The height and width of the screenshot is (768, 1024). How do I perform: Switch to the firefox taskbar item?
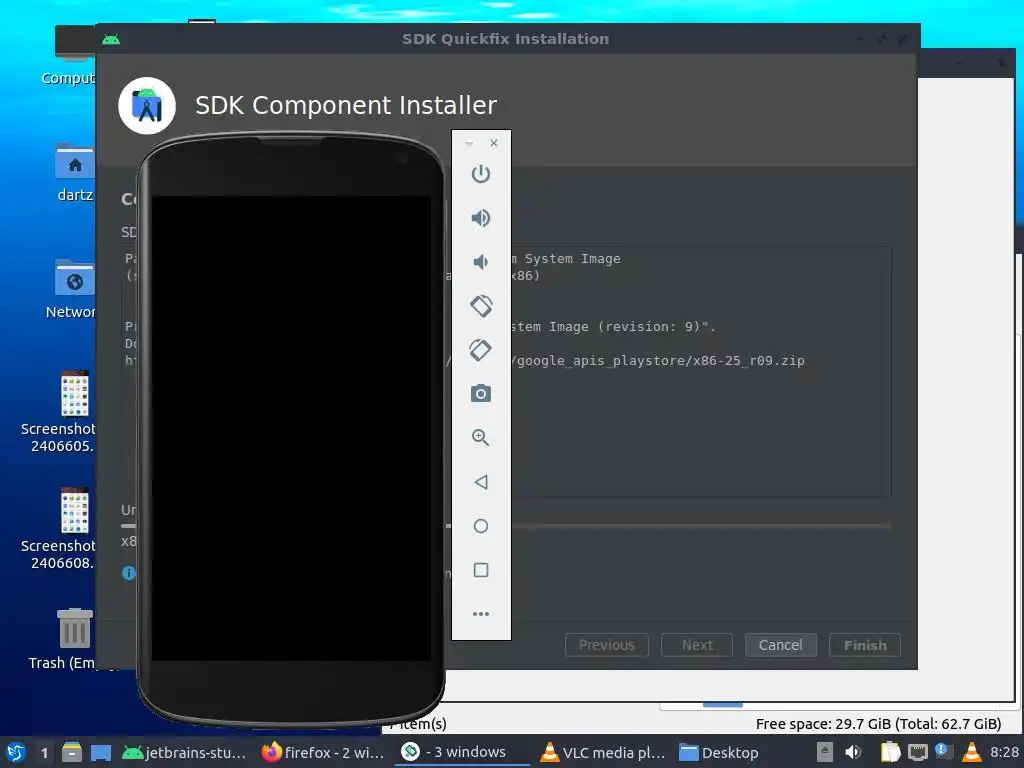point(323,752)
